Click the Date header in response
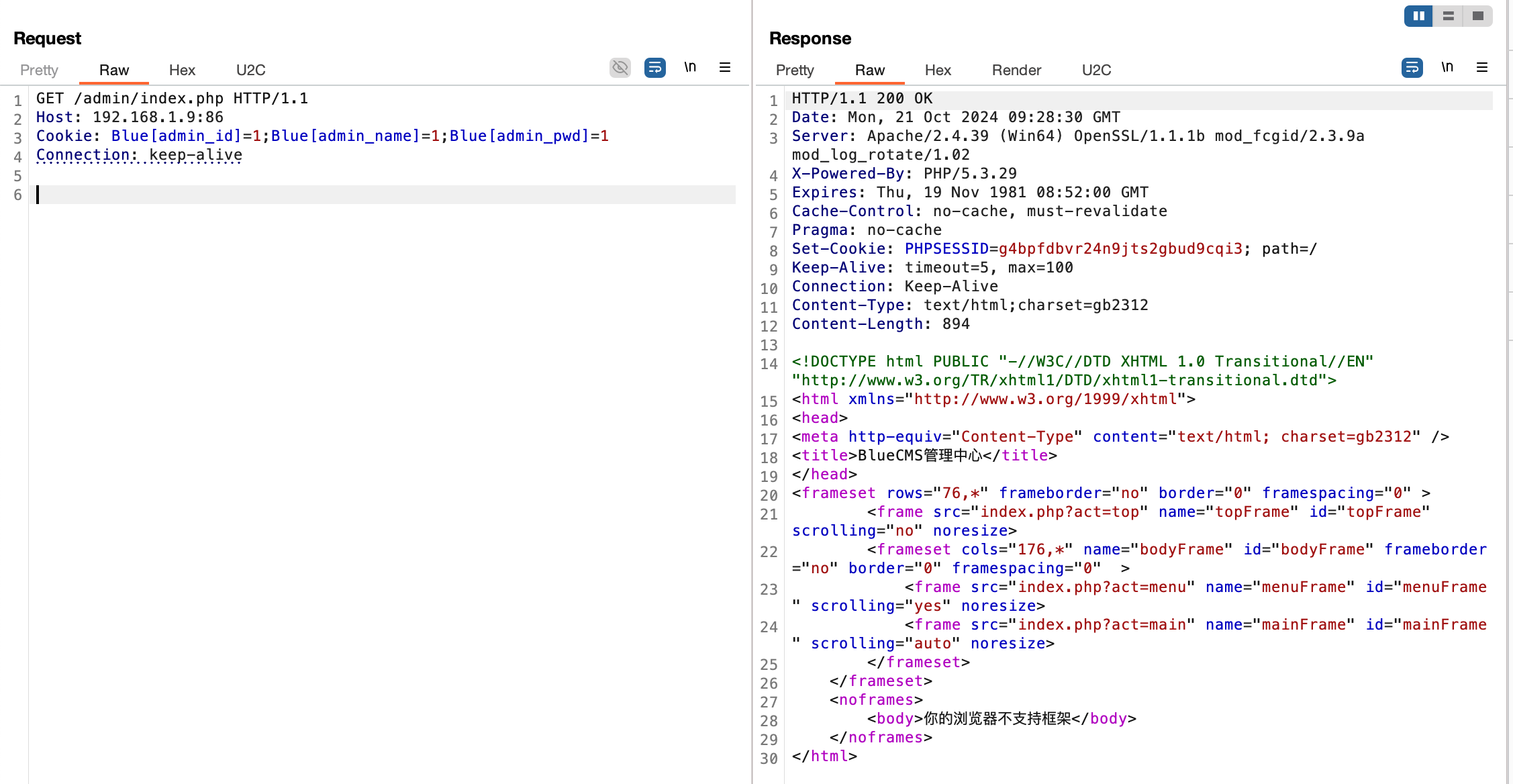The image size is (1513, 784). (956, 117)
